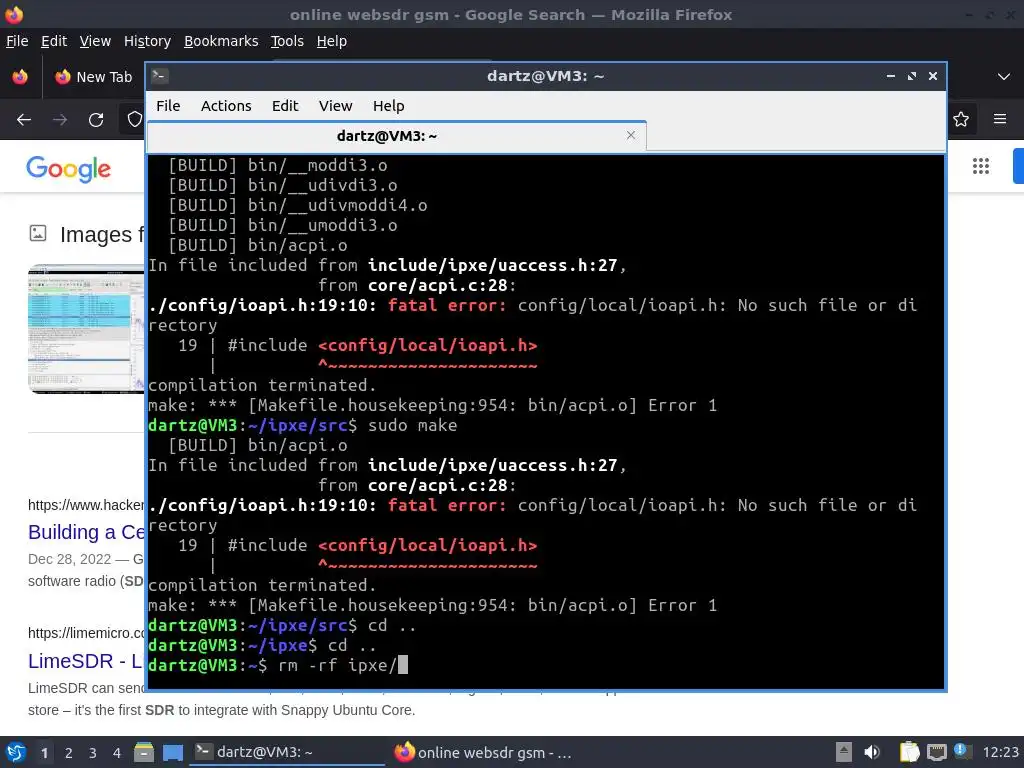Close the dartz@VM3 terminal tab
Image resolution: width=1024 pixels, height=768 pixels.
pyautogui.click(x=631, y=135)
